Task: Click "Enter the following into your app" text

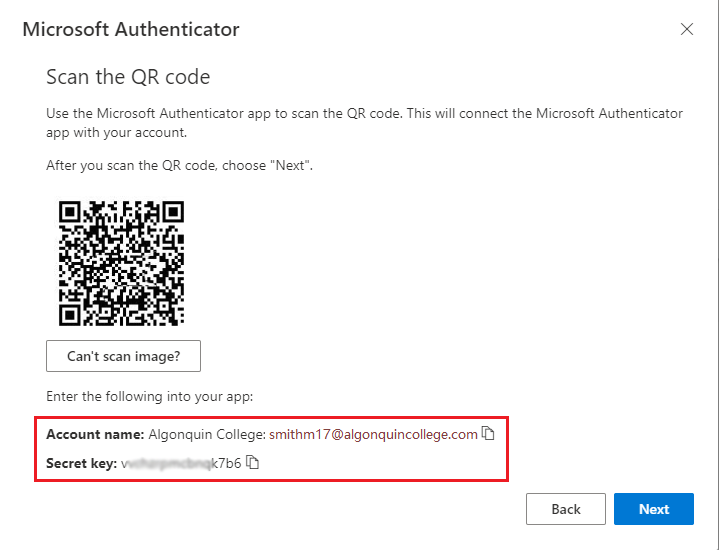Action: [x=149, y=396]
